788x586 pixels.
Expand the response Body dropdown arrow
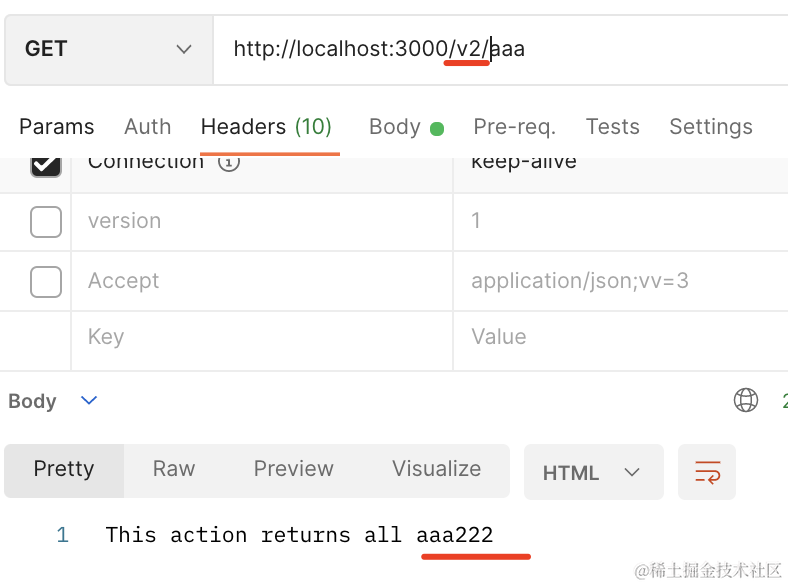tap(89, 401)
